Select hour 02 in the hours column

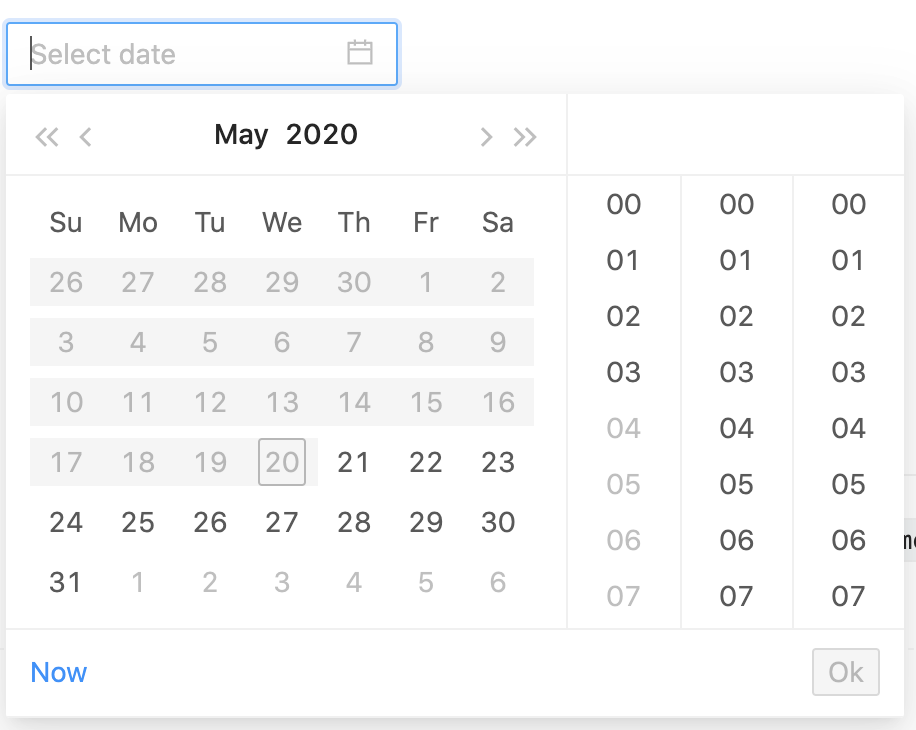[x=623, y=317]
